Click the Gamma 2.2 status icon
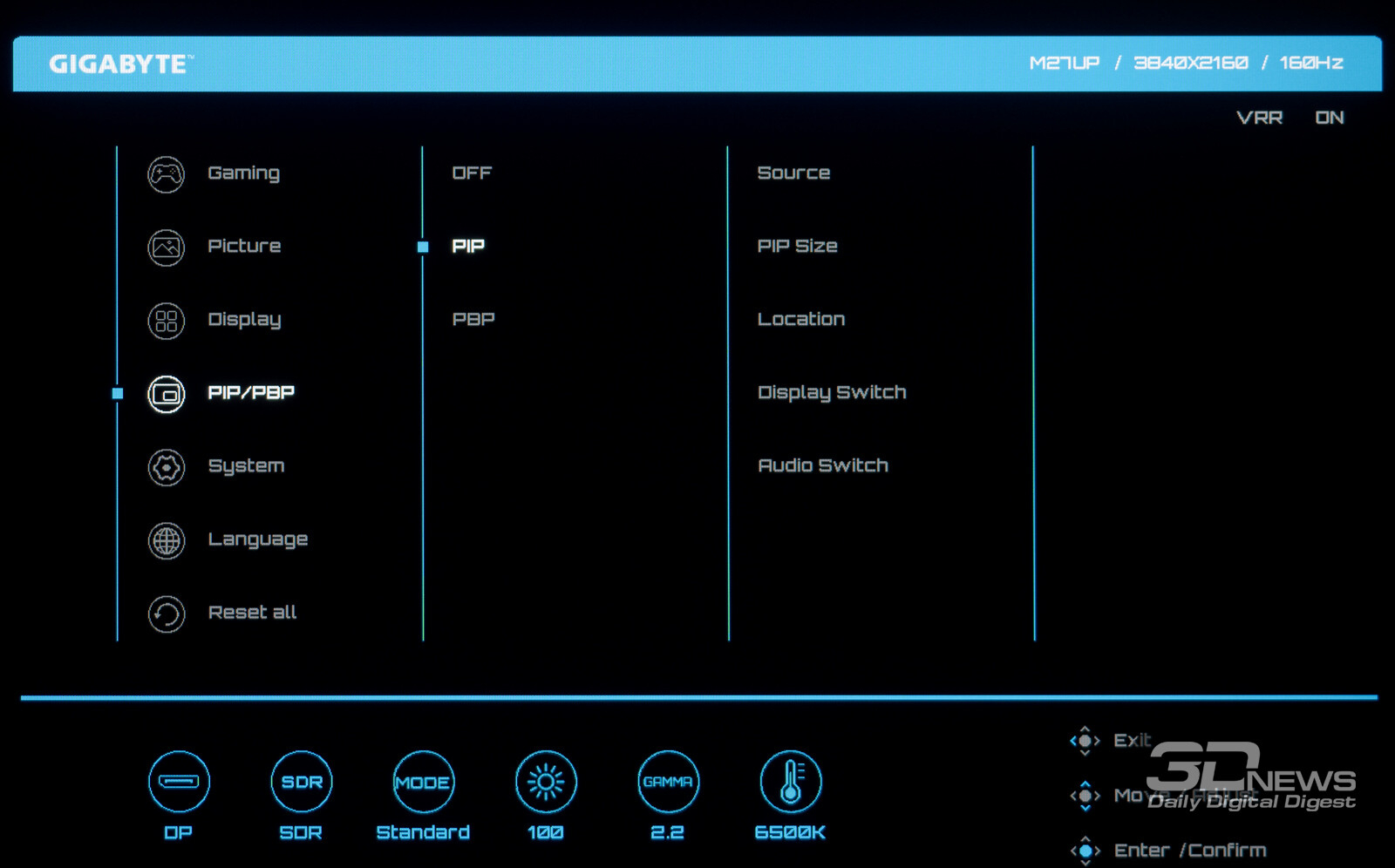Screen dimensions: 1395x868 (x=668, y=782)
